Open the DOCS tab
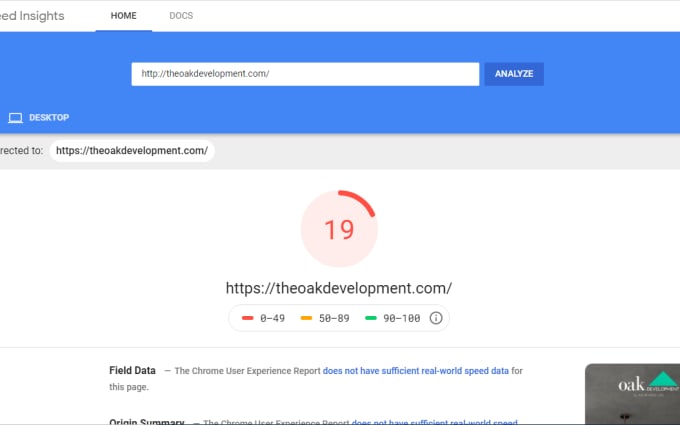Screen dimensions: 680x425 [x=181, y=16]
